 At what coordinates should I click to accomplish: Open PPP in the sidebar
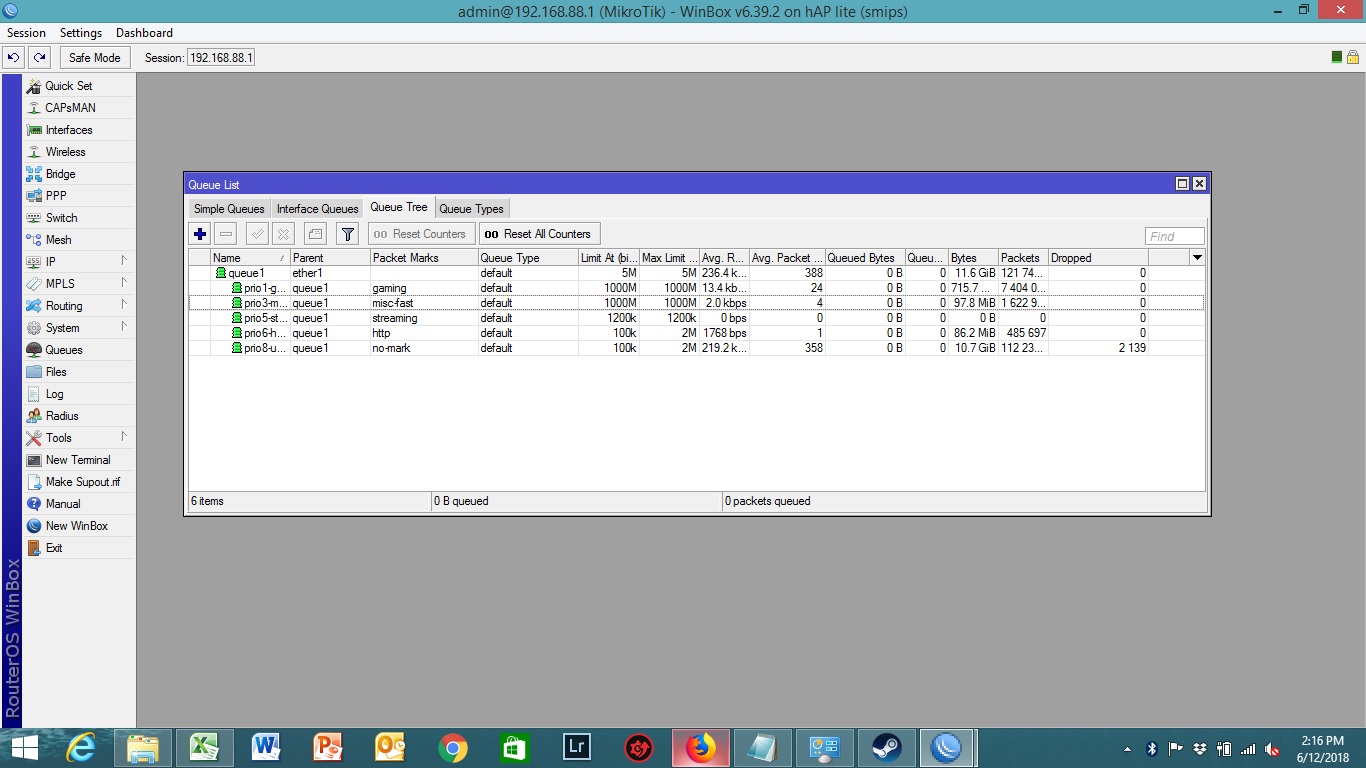click(79, 196)
